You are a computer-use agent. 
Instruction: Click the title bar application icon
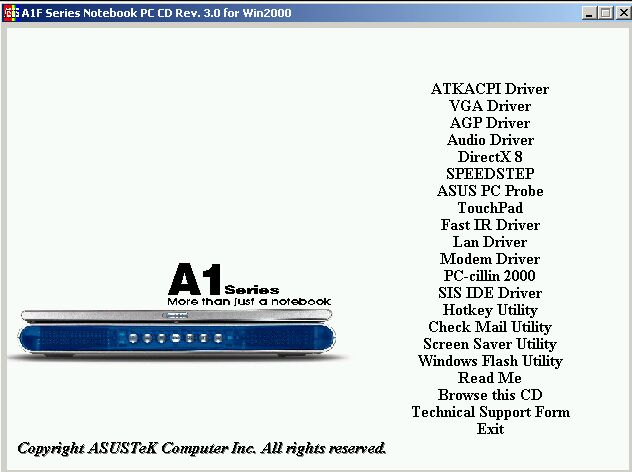tap(11, 13)
